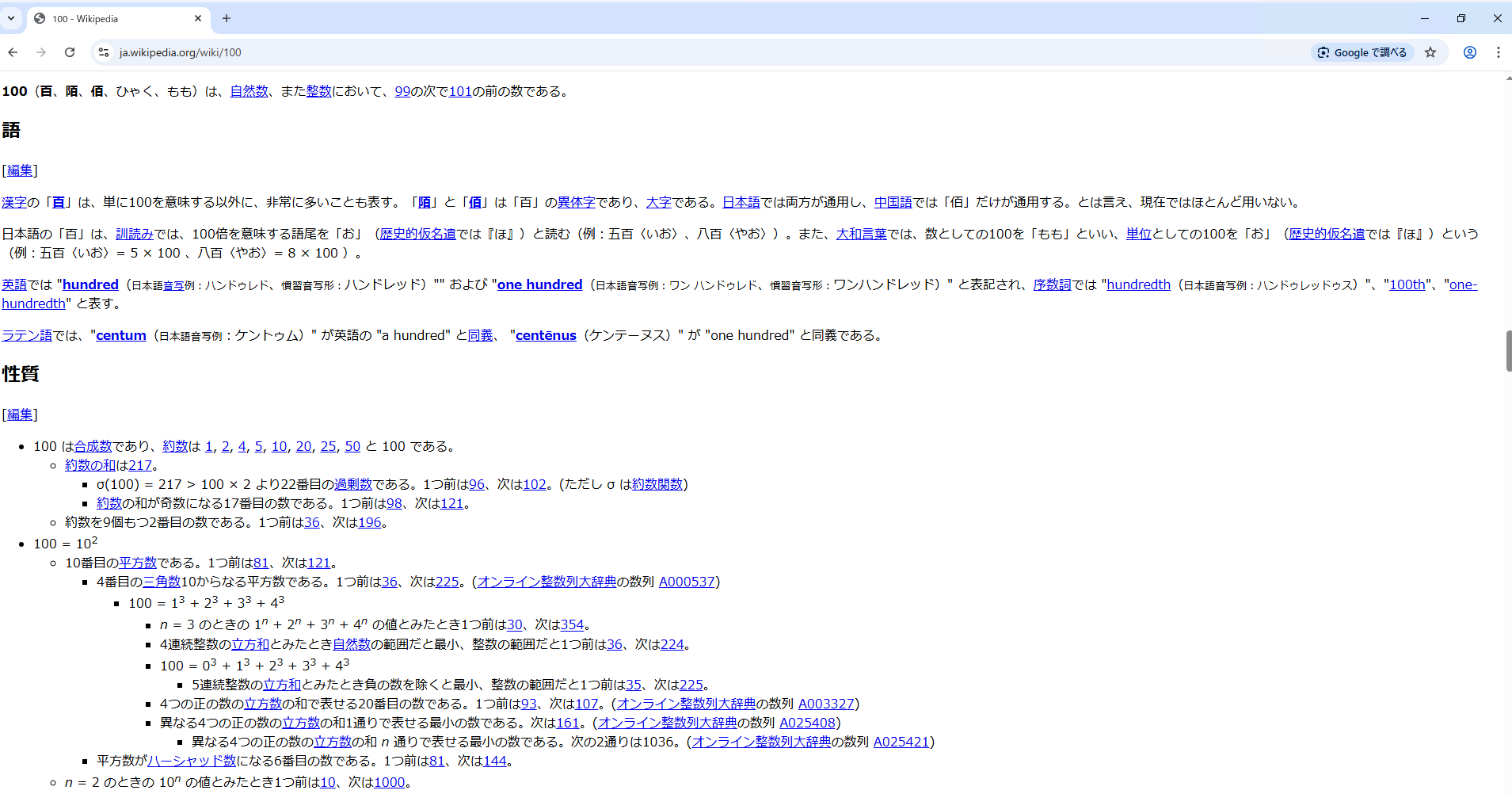Open the 整数 link in intro
The image size is (1512, 794).
(318, 91)
